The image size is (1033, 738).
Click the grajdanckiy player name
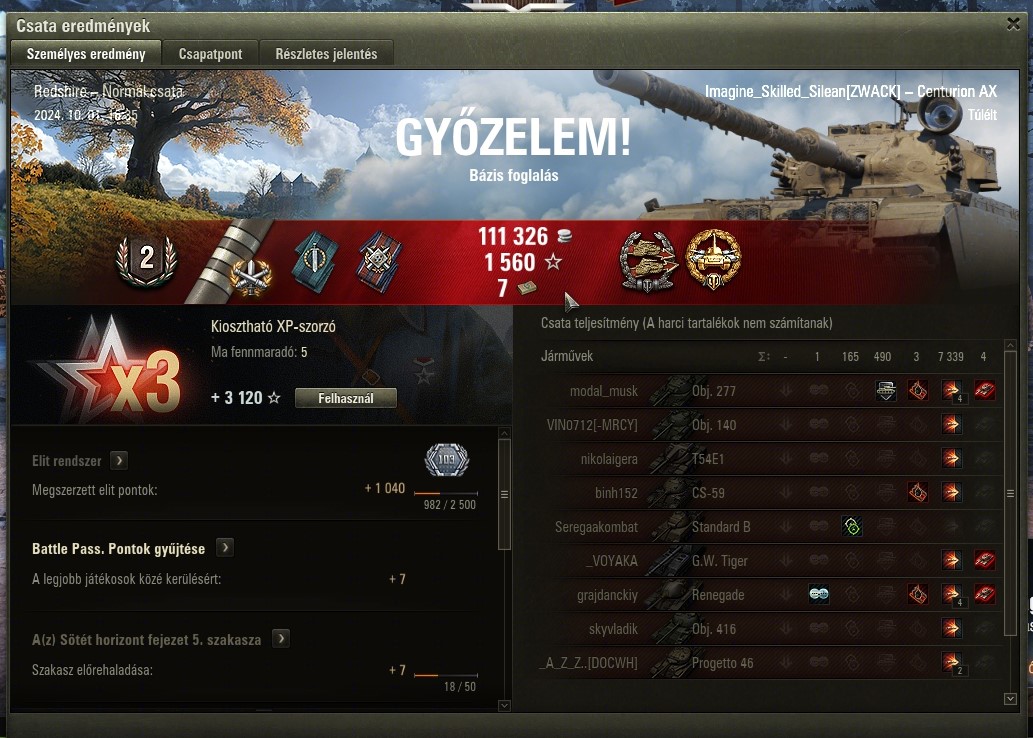point(607,595)
